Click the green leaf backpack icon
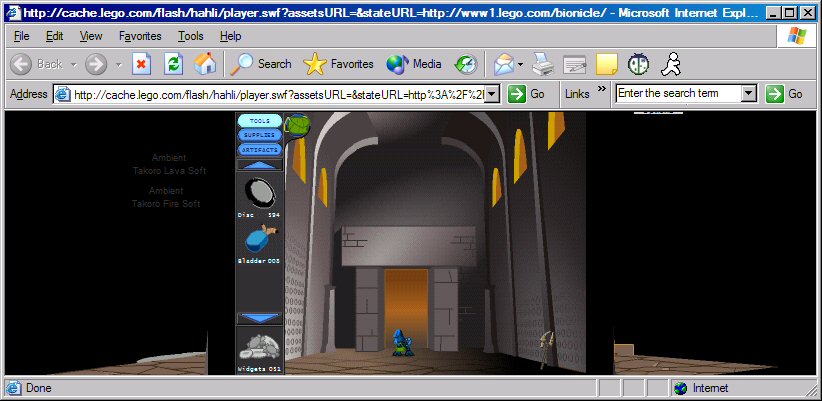The height and width of the screenshot is (401, 822). (298, 125)
